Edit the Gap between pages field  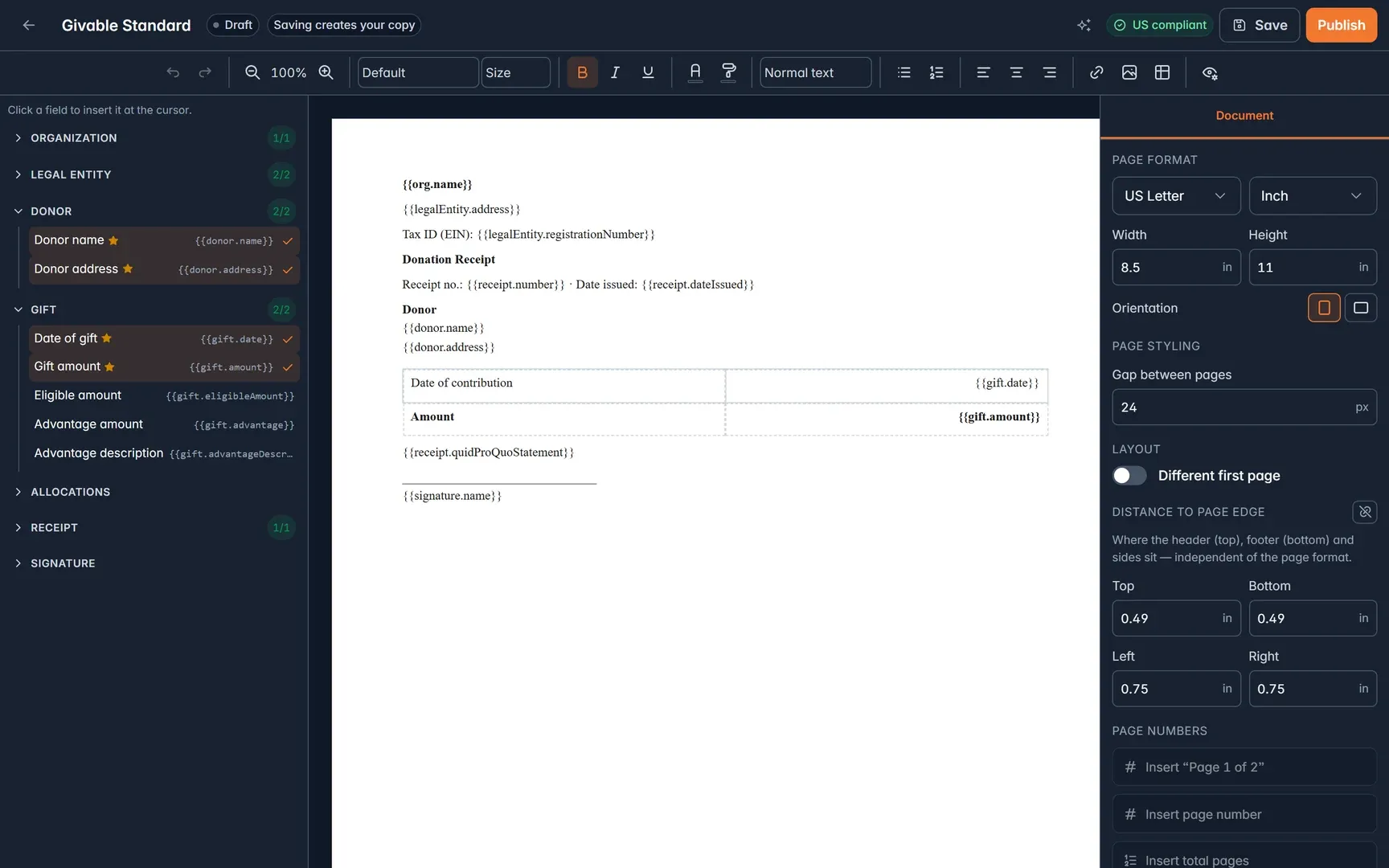(1244, 407)
